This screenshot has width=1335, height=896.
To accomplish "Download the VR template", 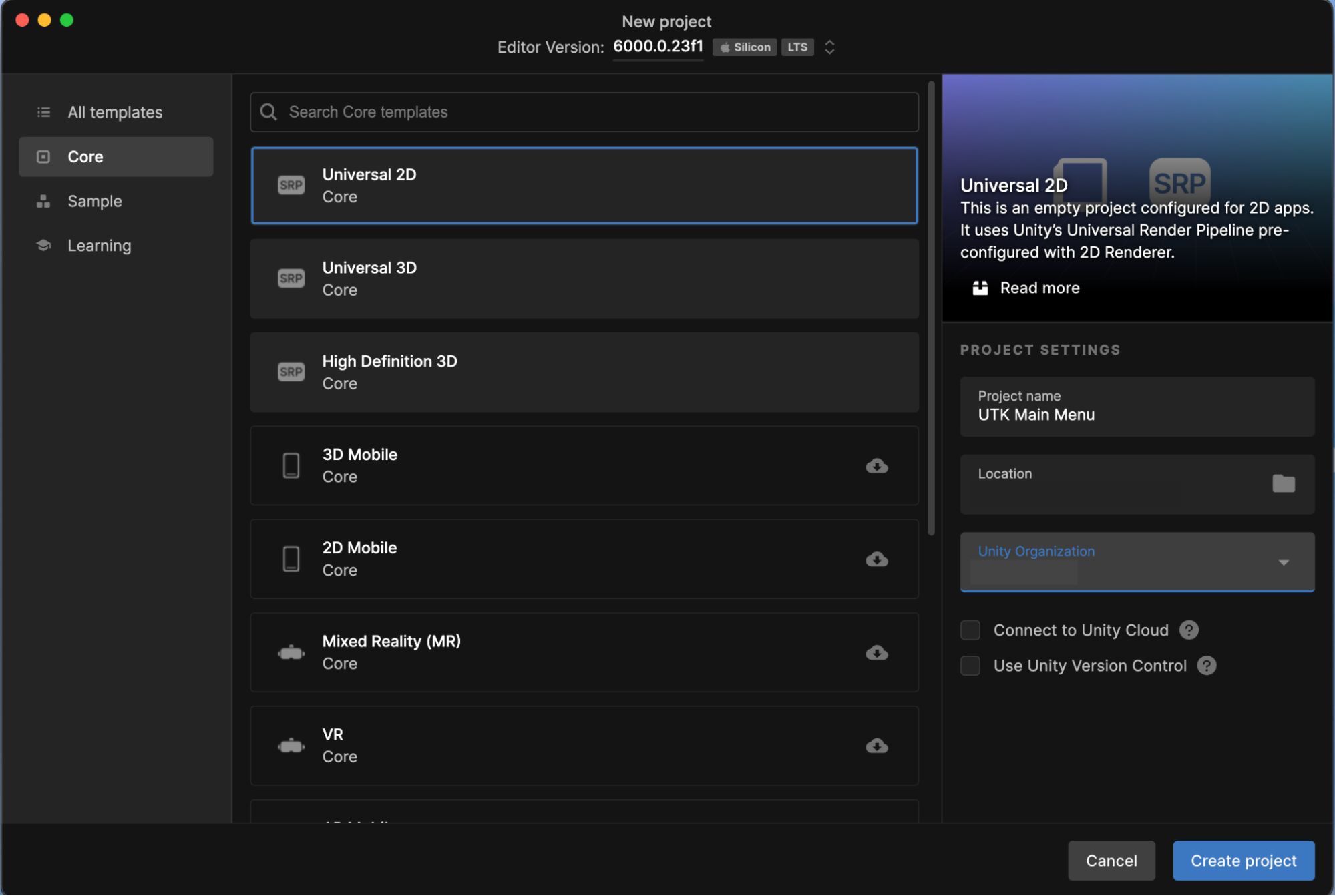I will [876, 746].
